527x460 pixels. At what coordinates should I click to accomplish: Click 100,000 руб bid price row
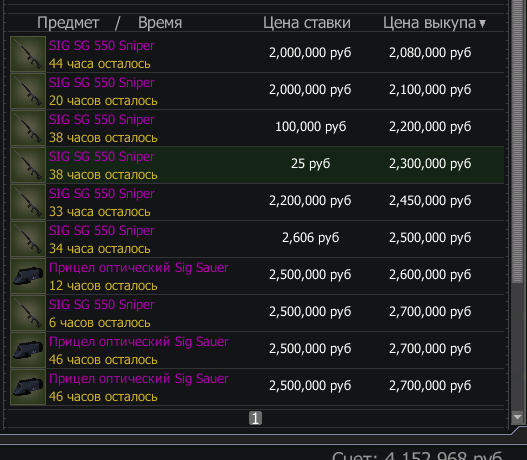tap(257, 128)
